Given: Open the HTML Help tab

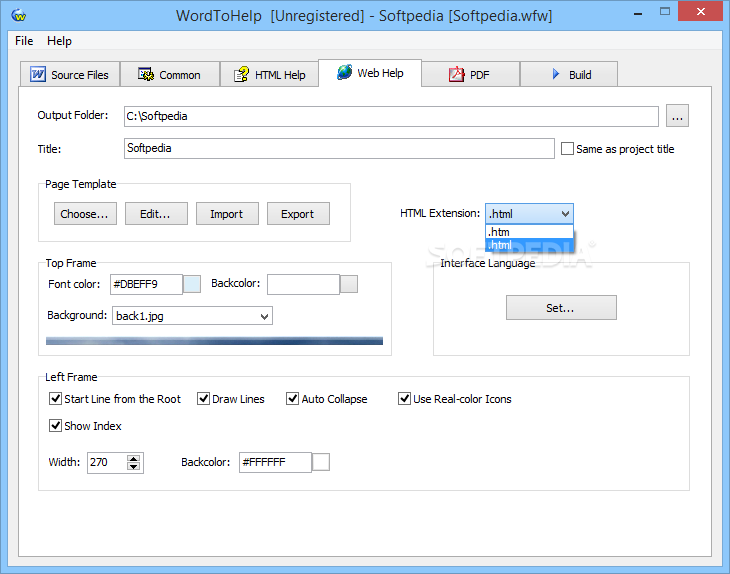Looking at the screenshot, I should [x=269, y=74].
